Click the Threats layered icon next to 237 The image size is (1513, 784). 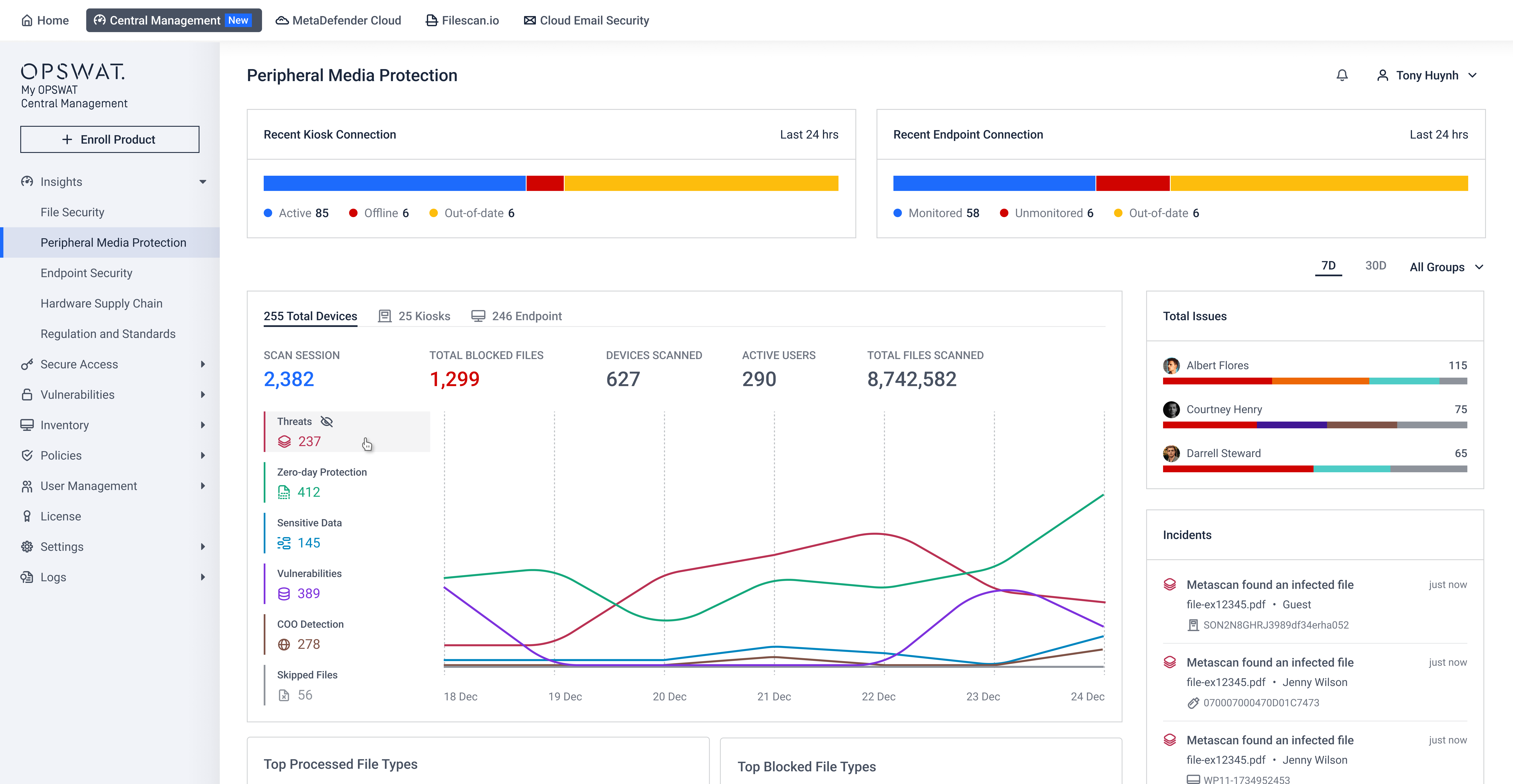pos(284,442)
